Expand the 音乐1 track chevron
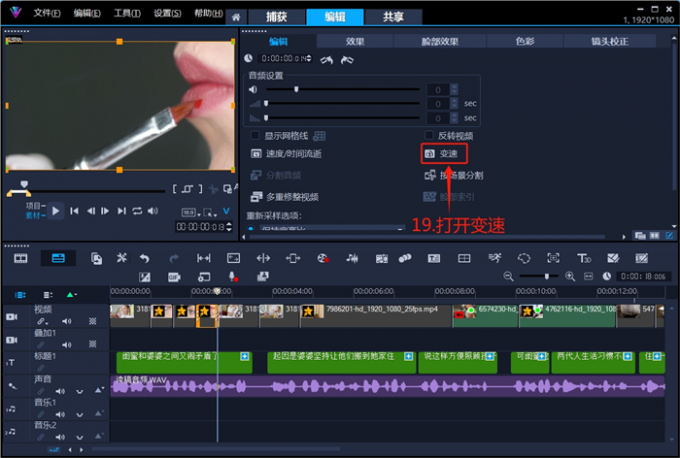Viewport: 680px width, 458px height. point(80,414)
